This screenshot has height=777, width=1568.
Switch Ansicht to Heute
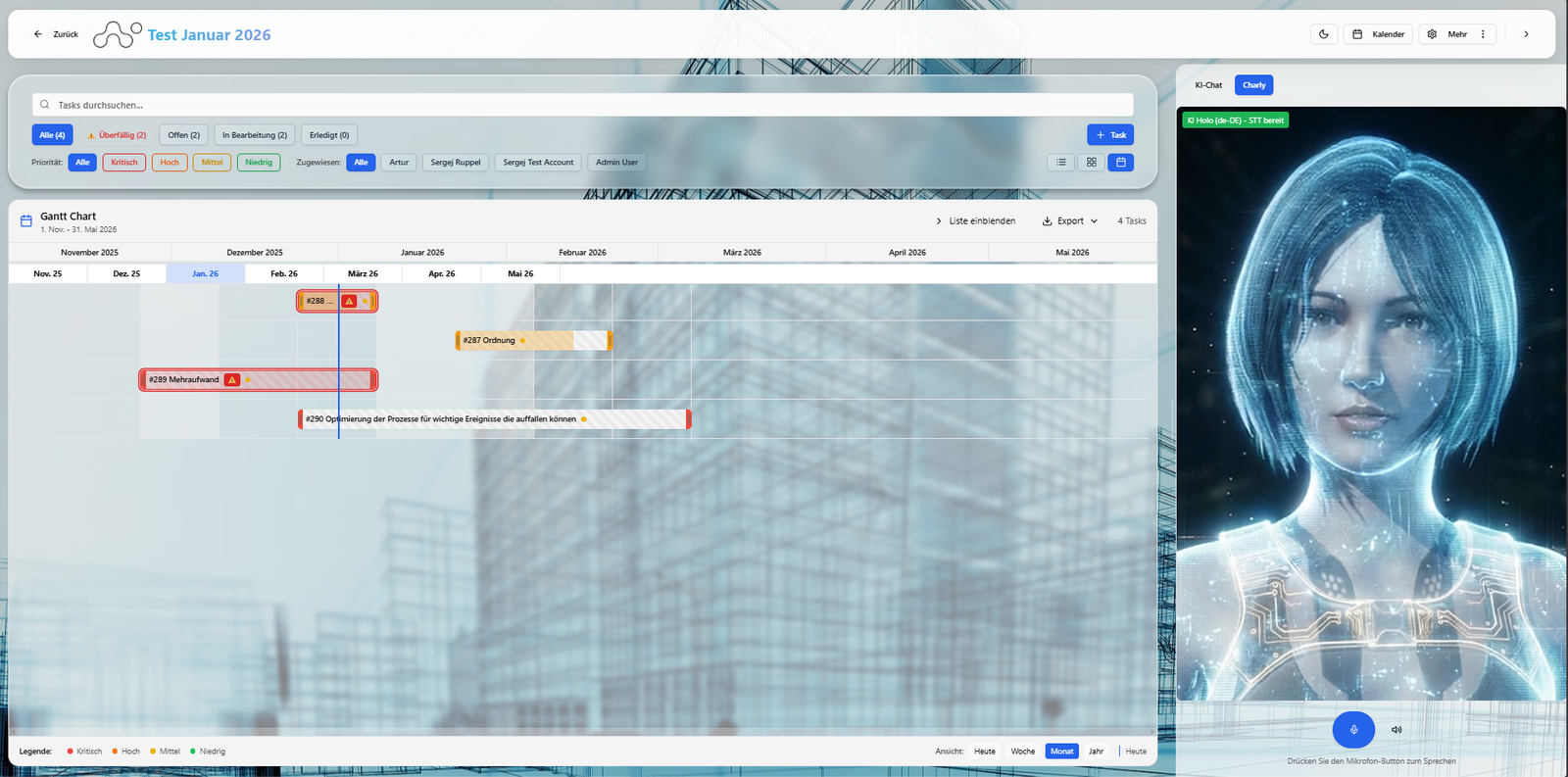(985, 752)
